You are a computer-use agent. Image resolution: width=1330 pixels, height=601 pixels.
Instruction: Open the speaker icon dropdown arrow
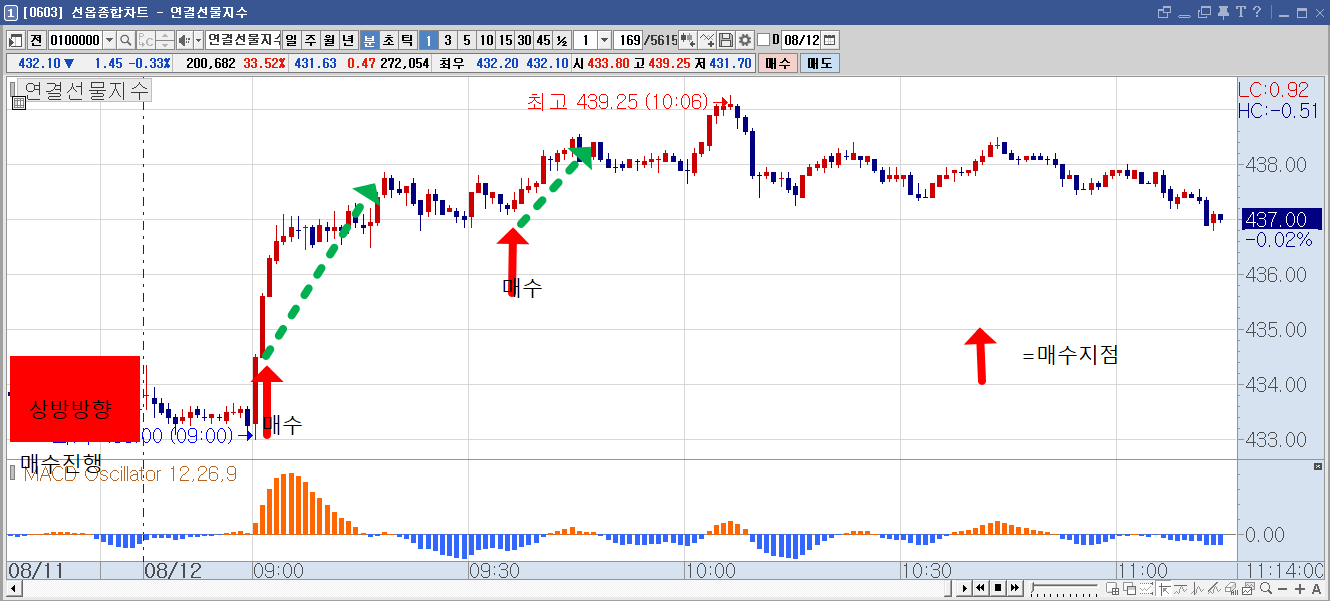point(197,40)
